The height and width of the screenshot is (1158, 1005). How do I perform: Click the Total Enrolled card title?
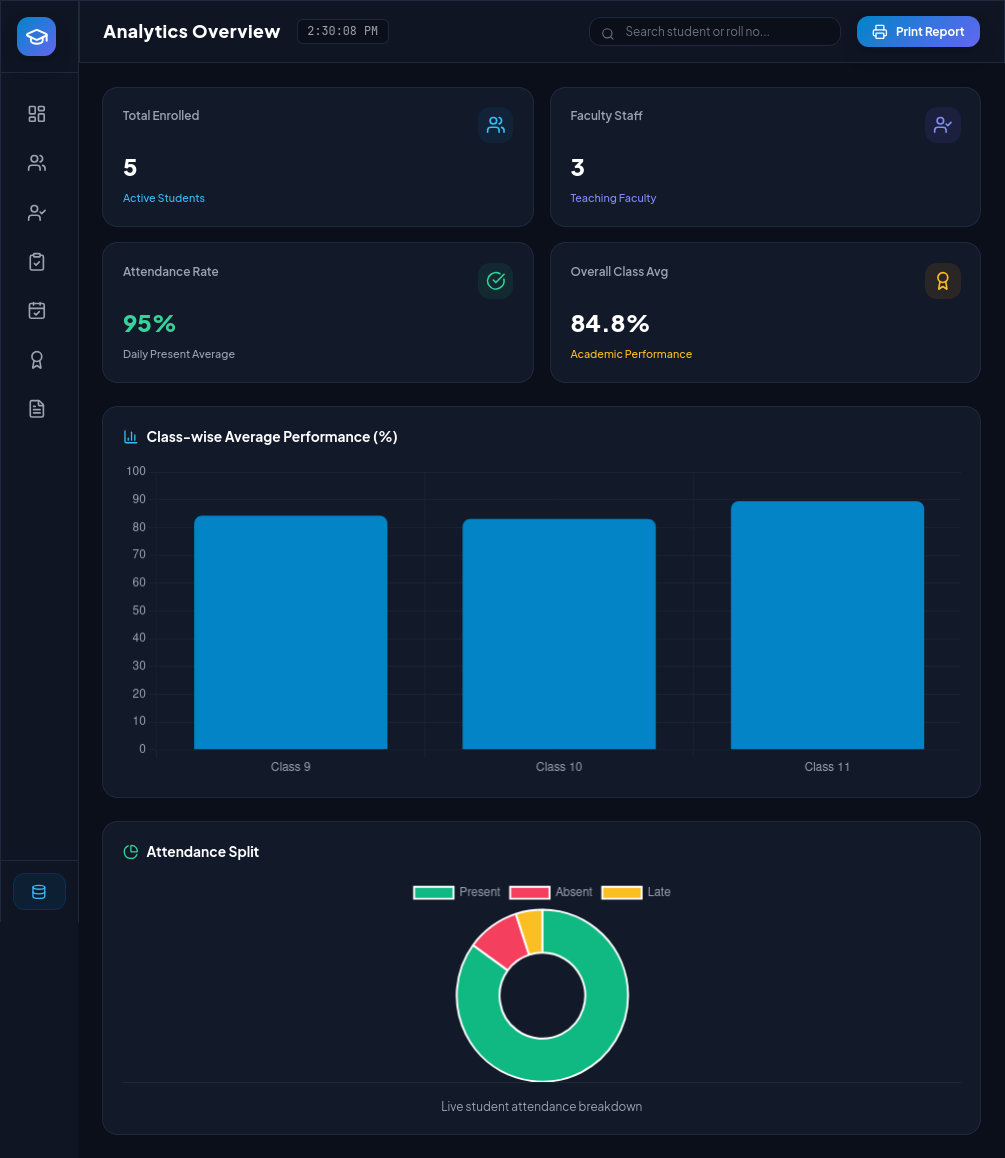click(161, 115)
